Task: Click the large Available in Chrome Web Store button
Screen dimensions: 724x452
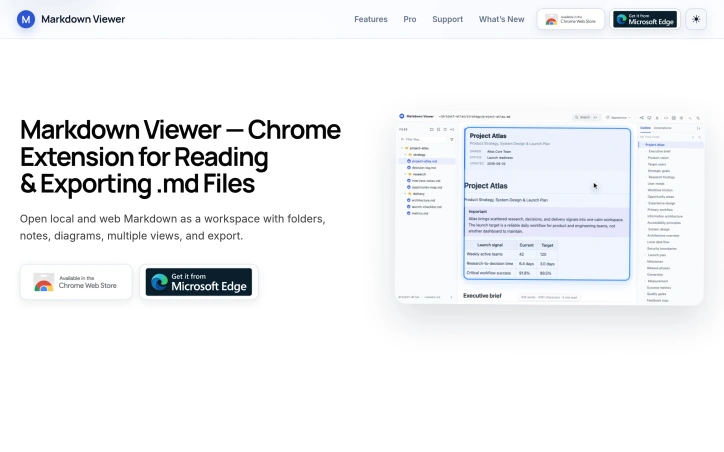Action: [x=76, y=282]
